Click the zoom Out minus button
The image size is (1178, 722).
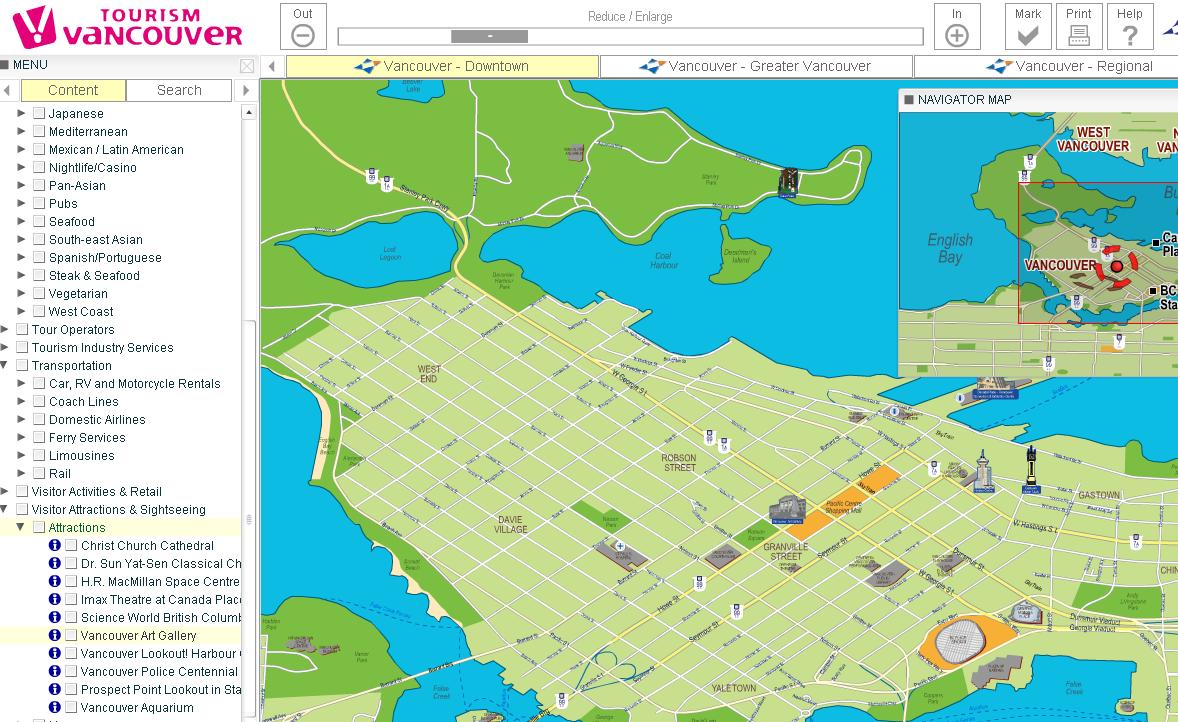click(x=303, y=27)
